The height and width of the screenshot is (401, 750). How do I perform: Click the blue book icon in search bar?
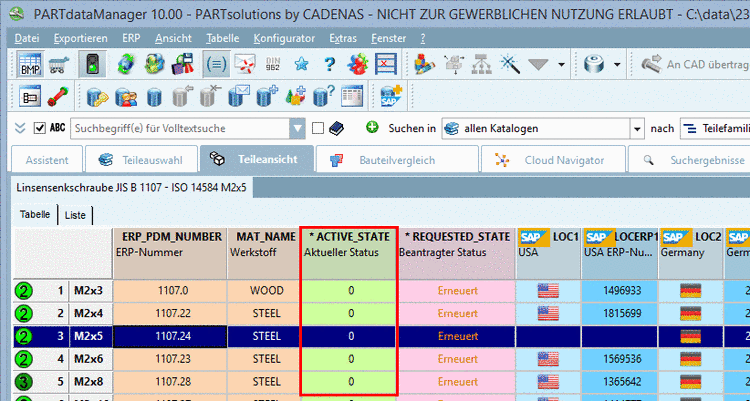coord(336,128)
